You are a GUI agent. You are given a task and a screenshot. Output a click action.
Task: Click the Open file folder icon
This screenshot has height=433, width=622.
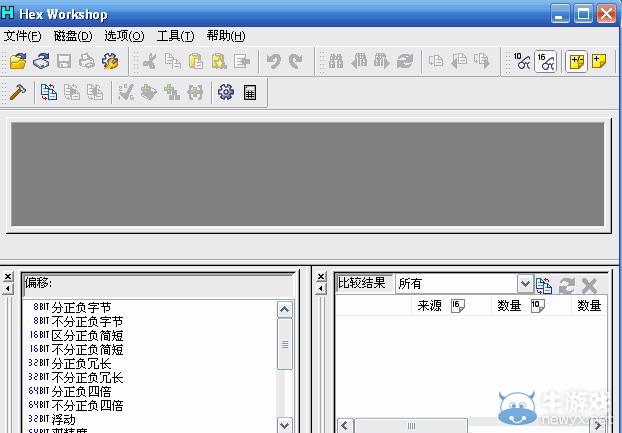[x=18, y=61]
